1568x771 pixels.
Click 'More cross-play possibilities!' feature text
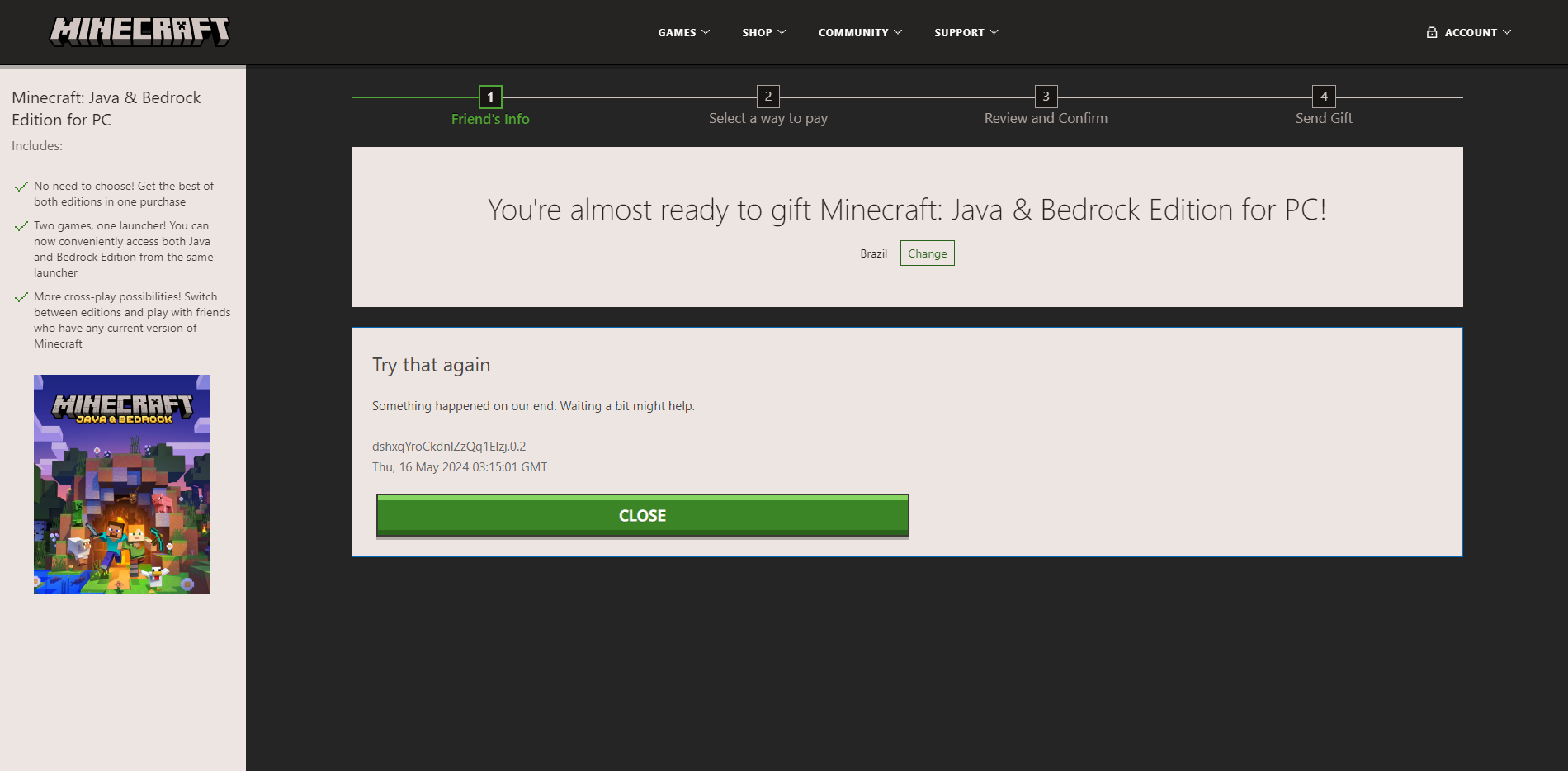coord(132,320)
